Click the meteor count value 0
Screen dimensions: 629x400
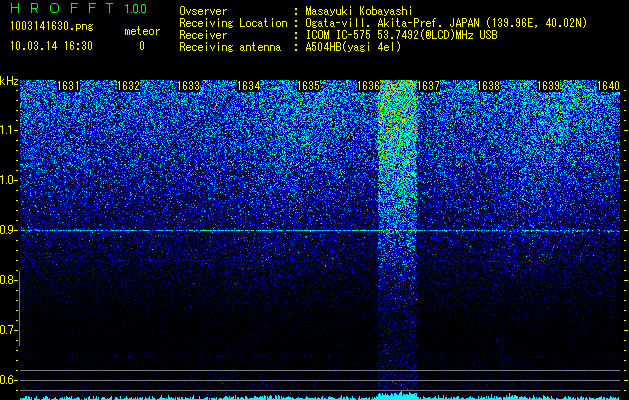coord(142,46)
